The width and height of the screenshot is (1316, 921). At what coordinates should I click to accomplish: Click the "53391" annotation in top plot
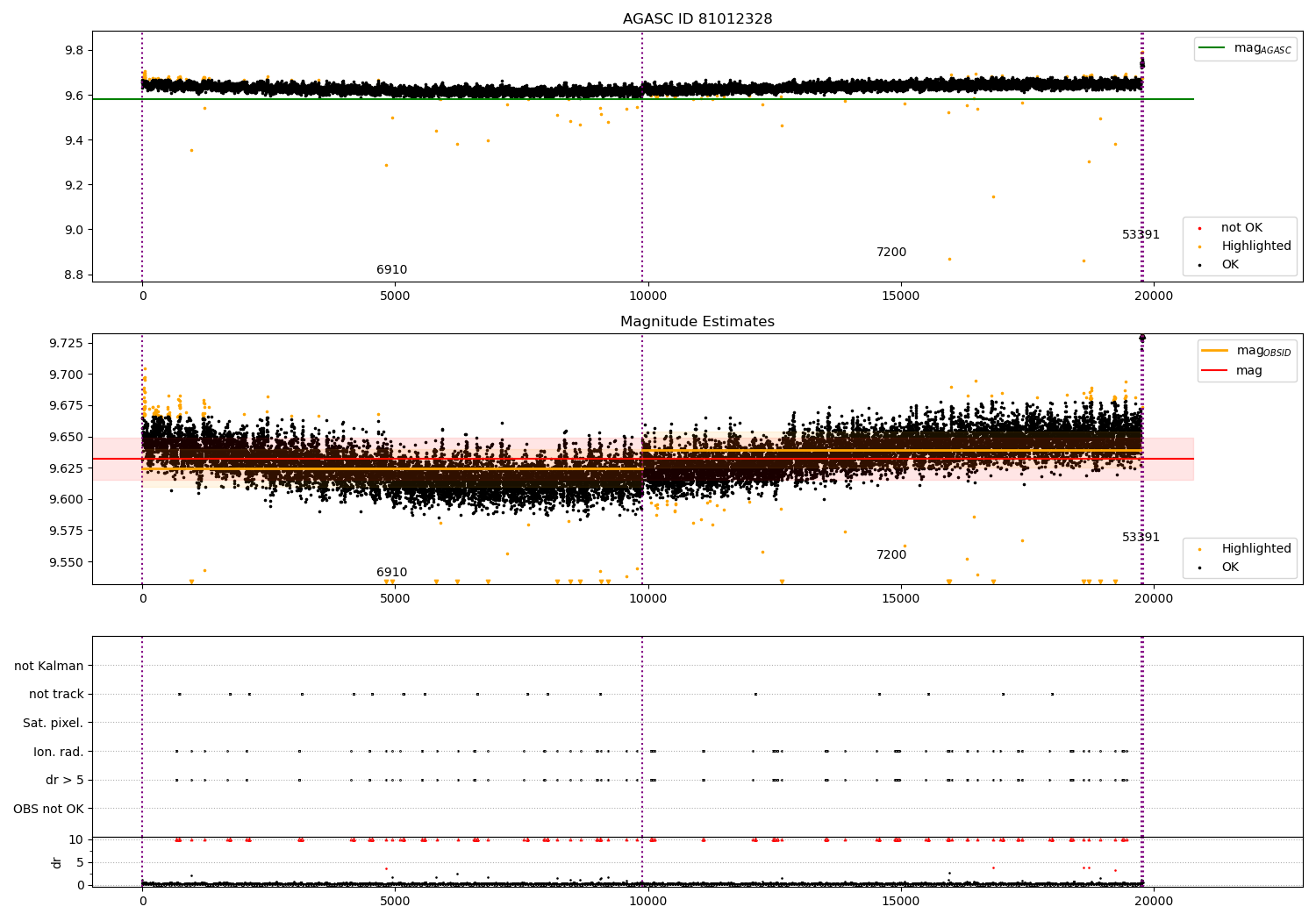coord(1141,235)
